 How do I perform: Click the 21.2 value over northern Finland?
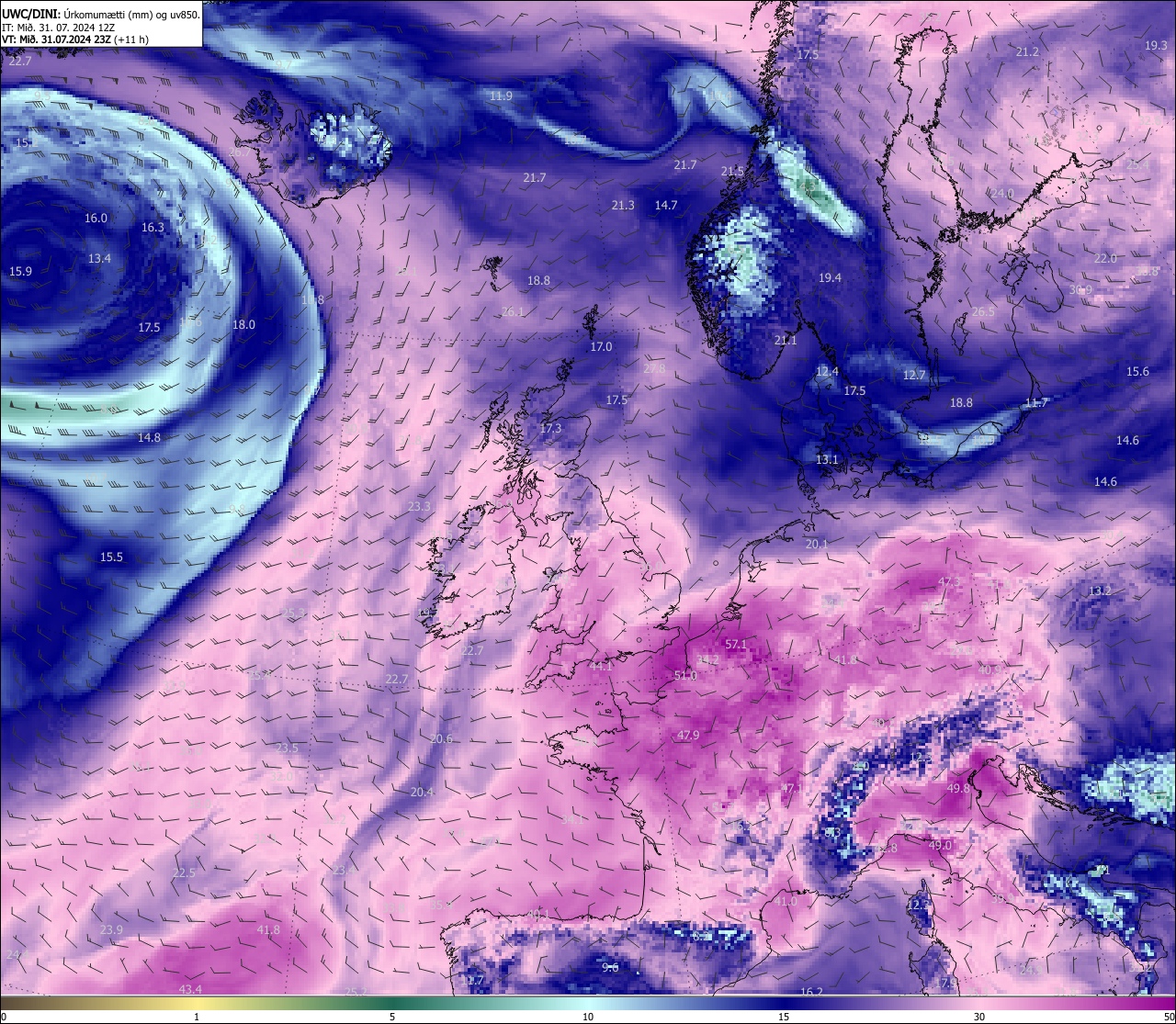click(x=1027, y=51)
